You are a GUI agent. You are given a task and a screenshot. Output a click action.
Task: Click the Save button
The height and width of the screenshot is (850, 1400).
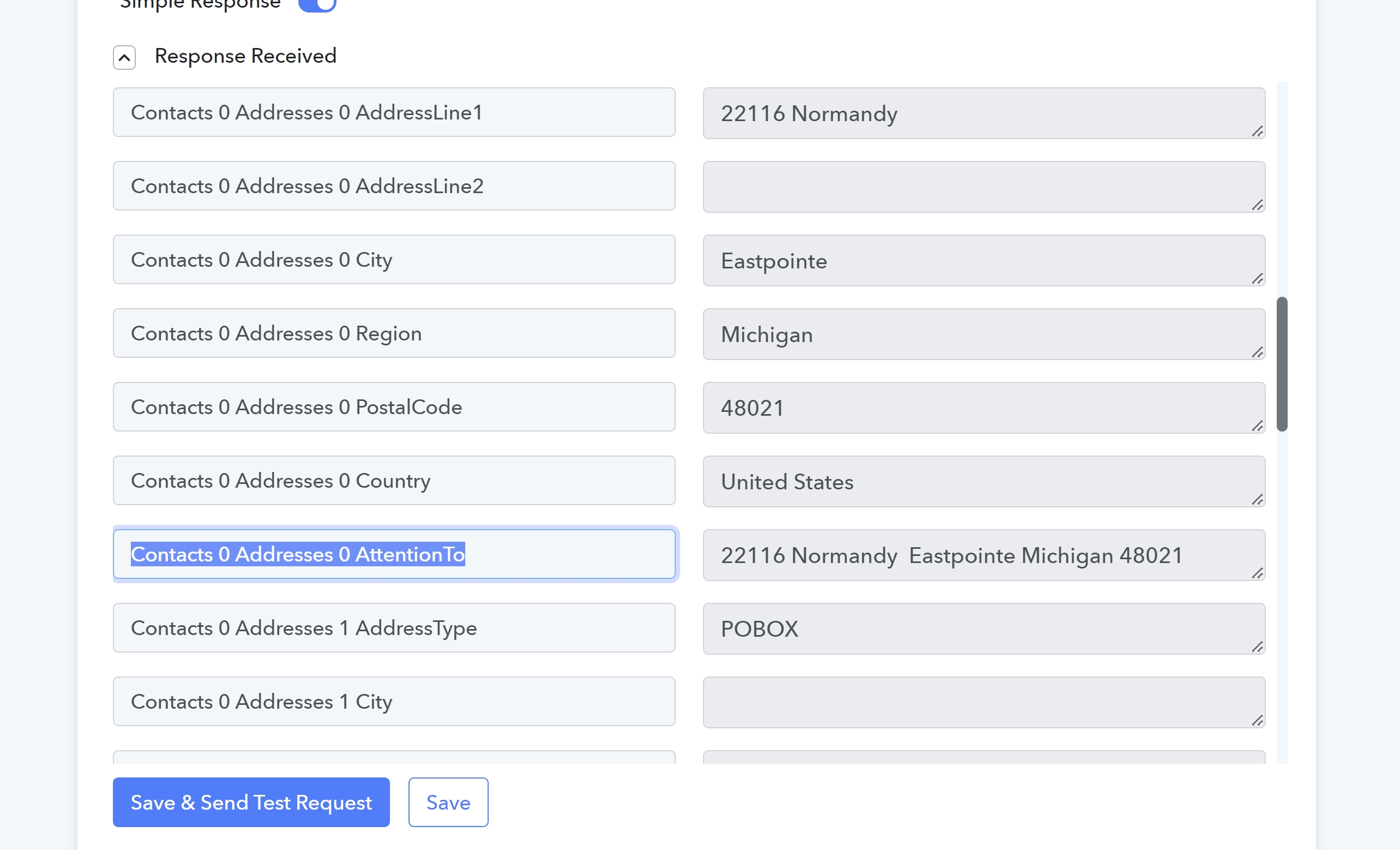(x=448, y=801)
